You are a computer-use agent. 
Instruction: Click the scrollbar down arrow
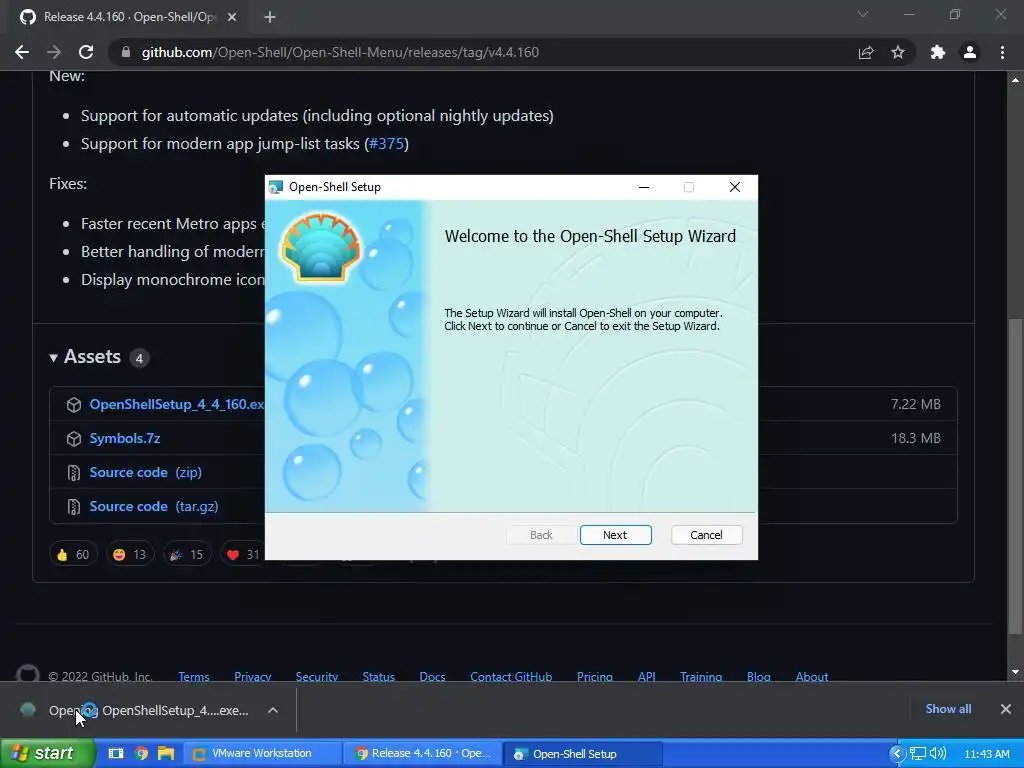(1015, 672)
